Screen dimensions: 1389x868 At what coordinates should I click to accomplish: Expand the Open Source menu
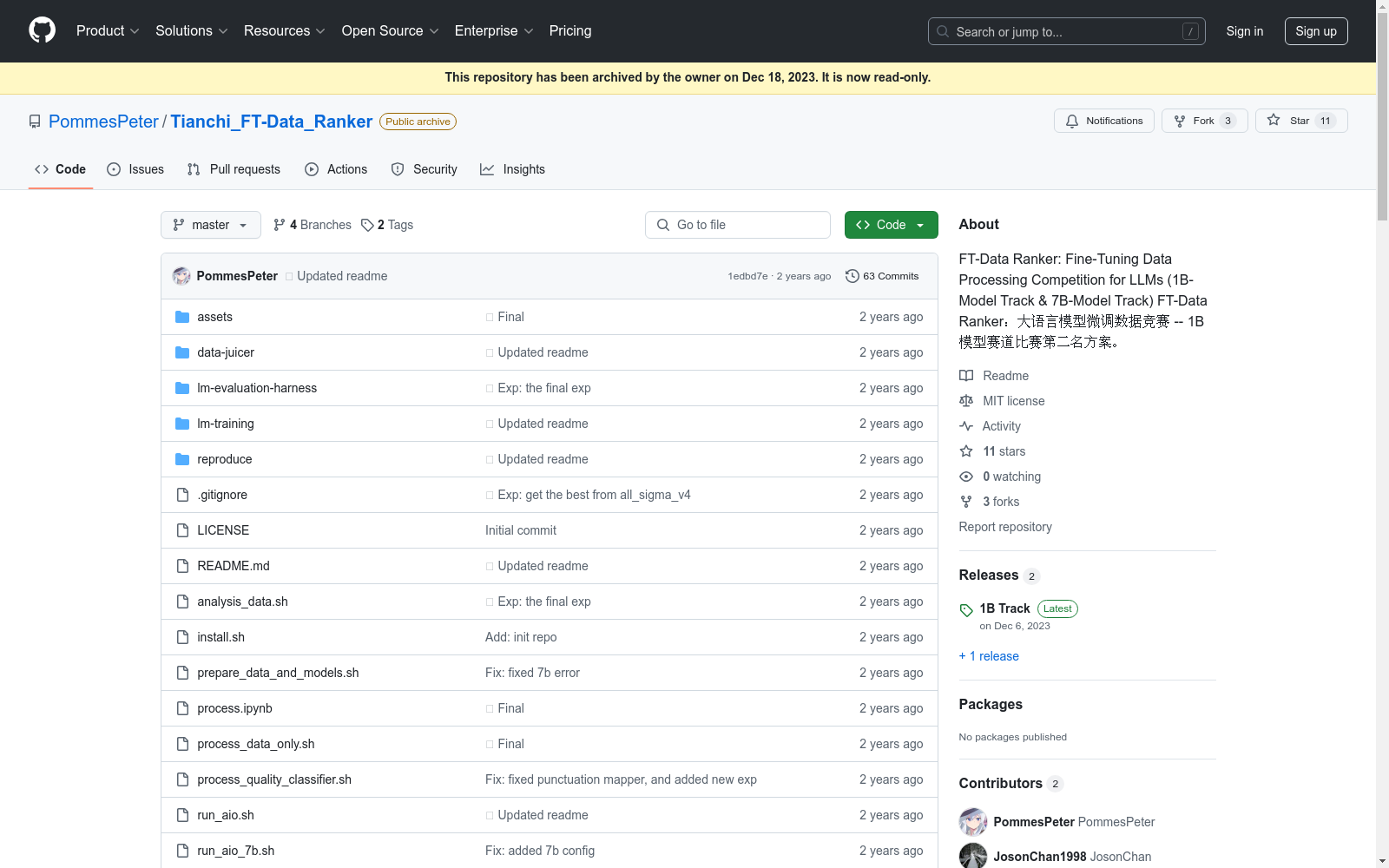[391, 30]
